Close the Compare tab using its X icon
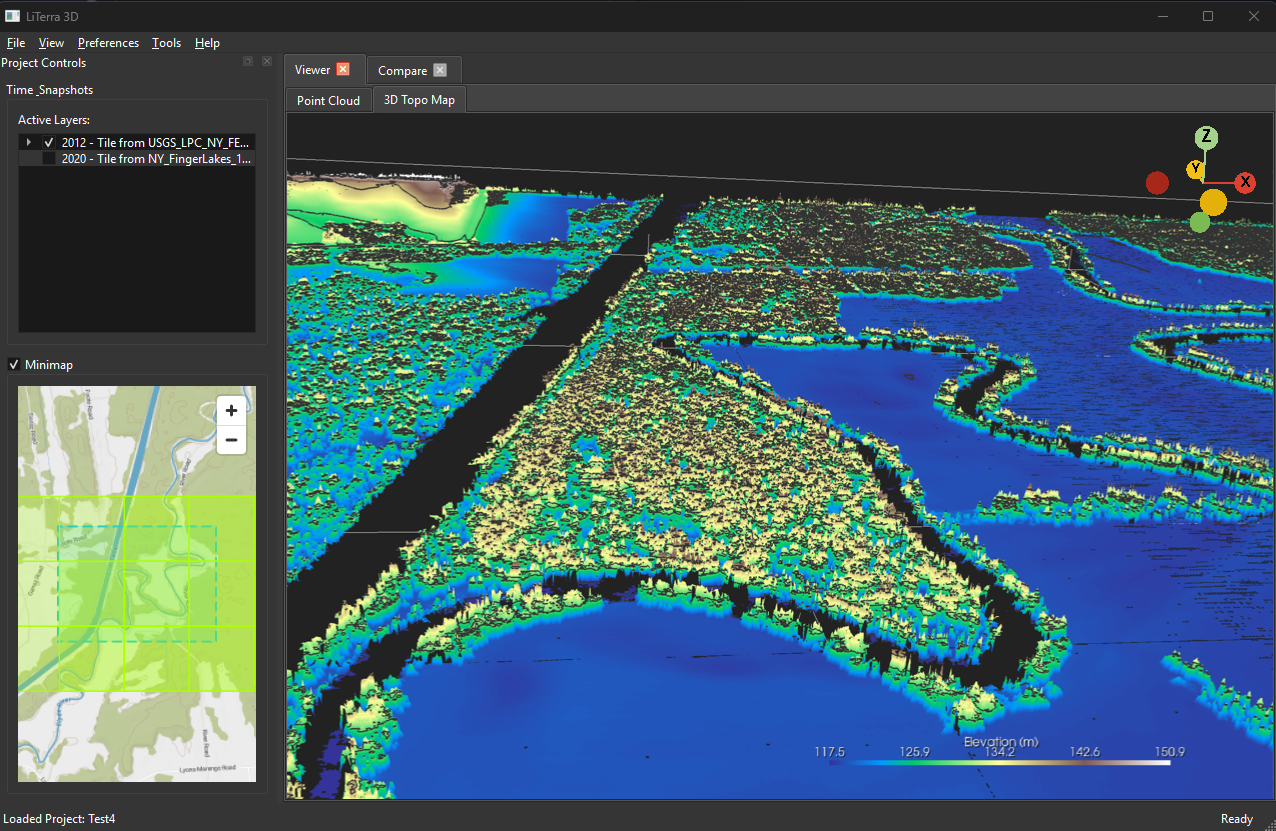Viewport: 1276px width, 831px height. pyautogui.click(x=440, y=70)
